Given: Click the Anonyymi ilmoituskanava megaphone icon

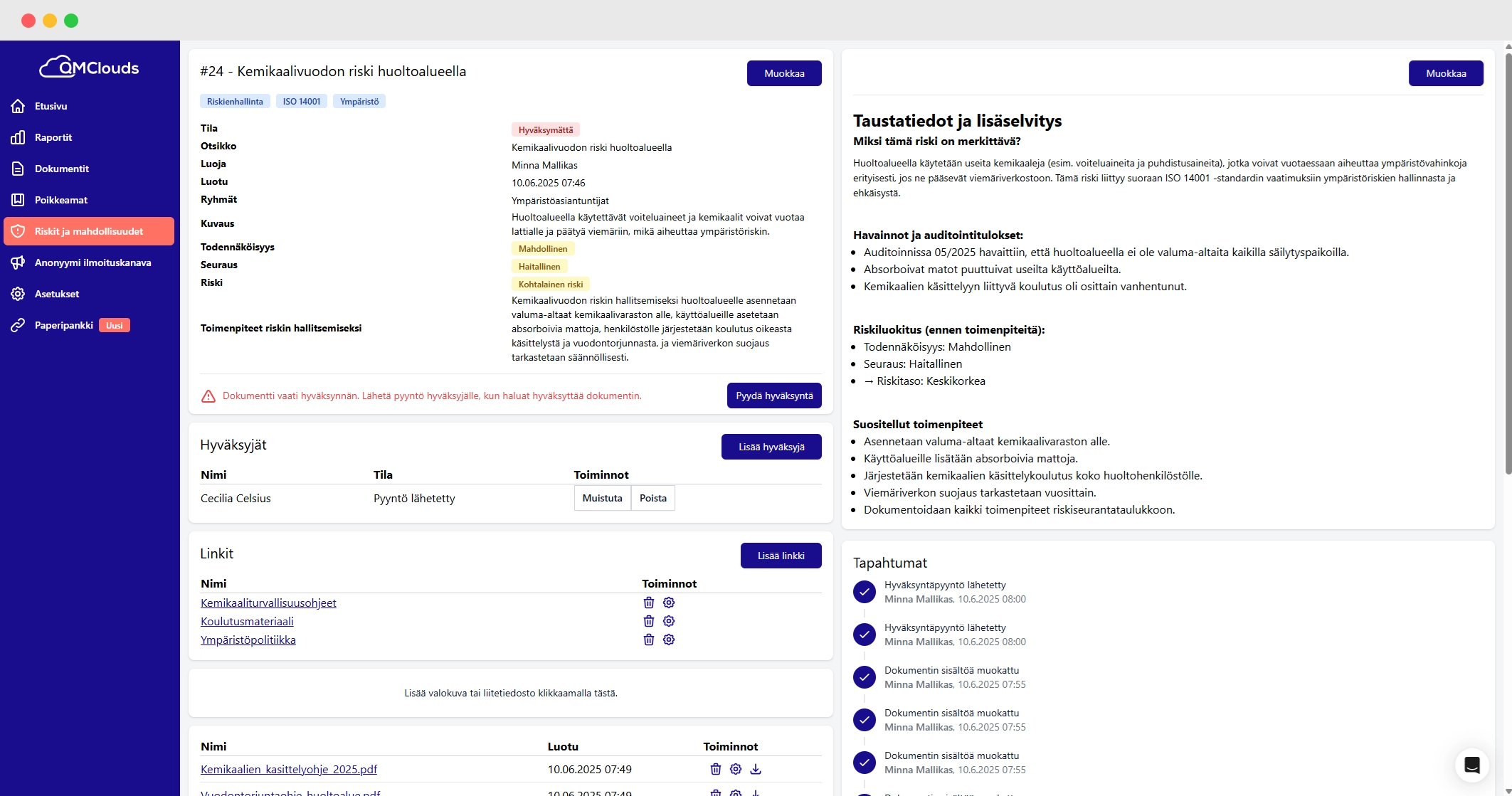Looking at the screenshot, I should point(18,262).
